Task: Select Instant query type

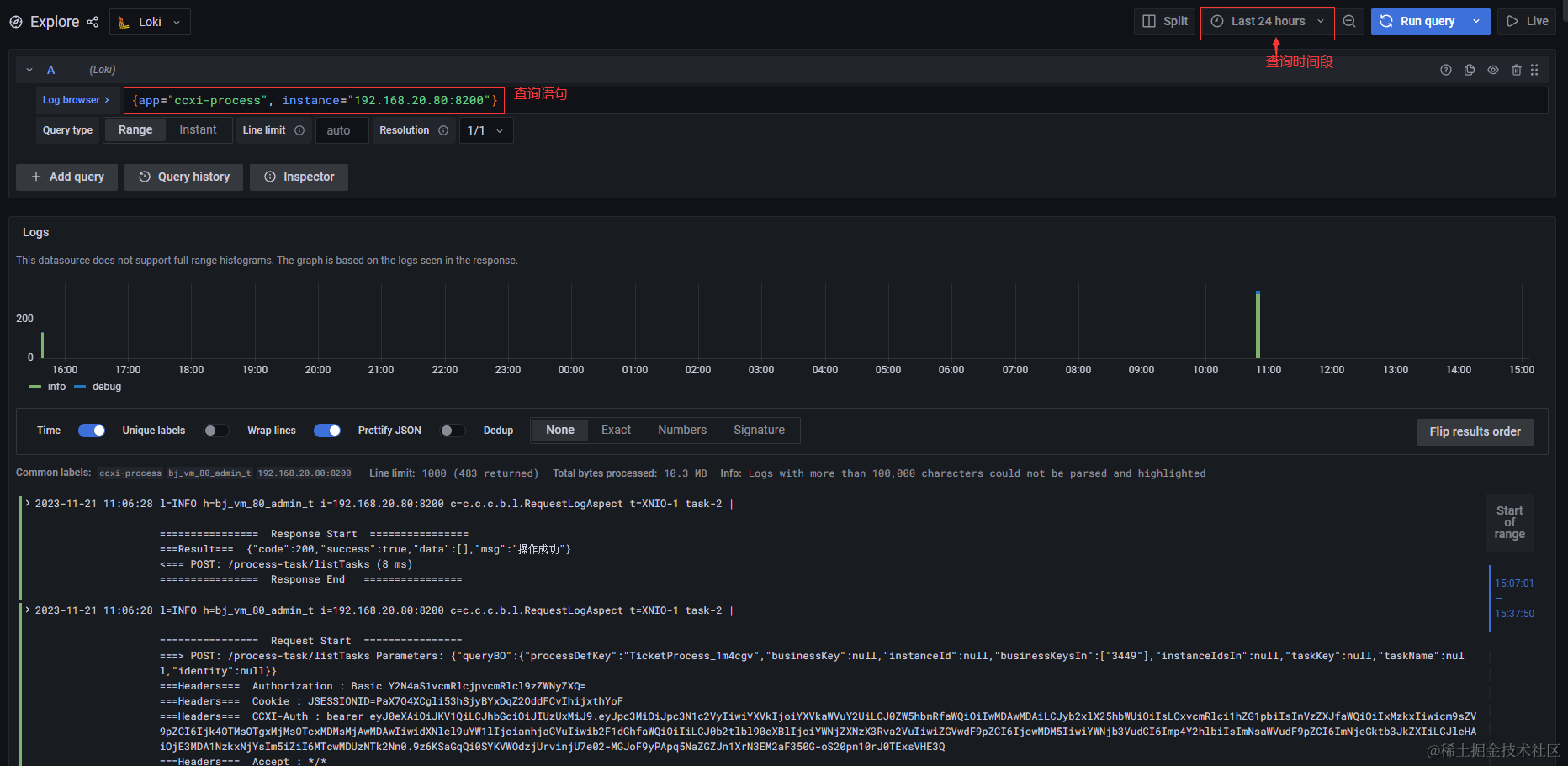Action: [198, 130]
